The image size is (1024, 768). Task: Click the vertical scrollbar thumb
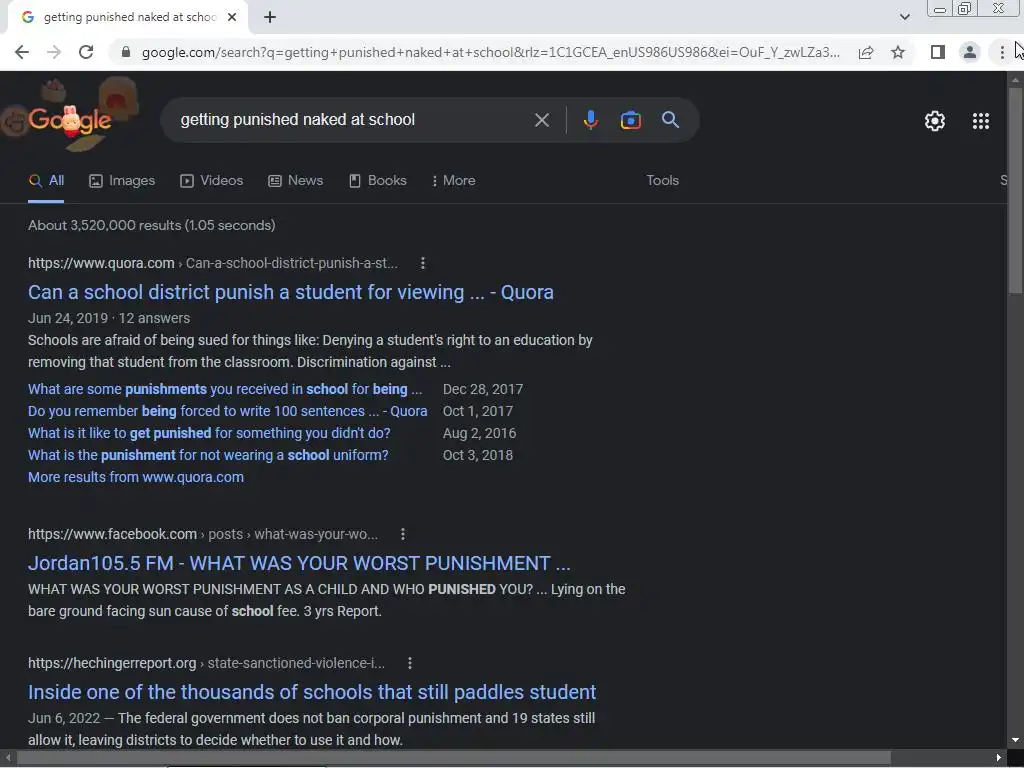click(1015, 190)
